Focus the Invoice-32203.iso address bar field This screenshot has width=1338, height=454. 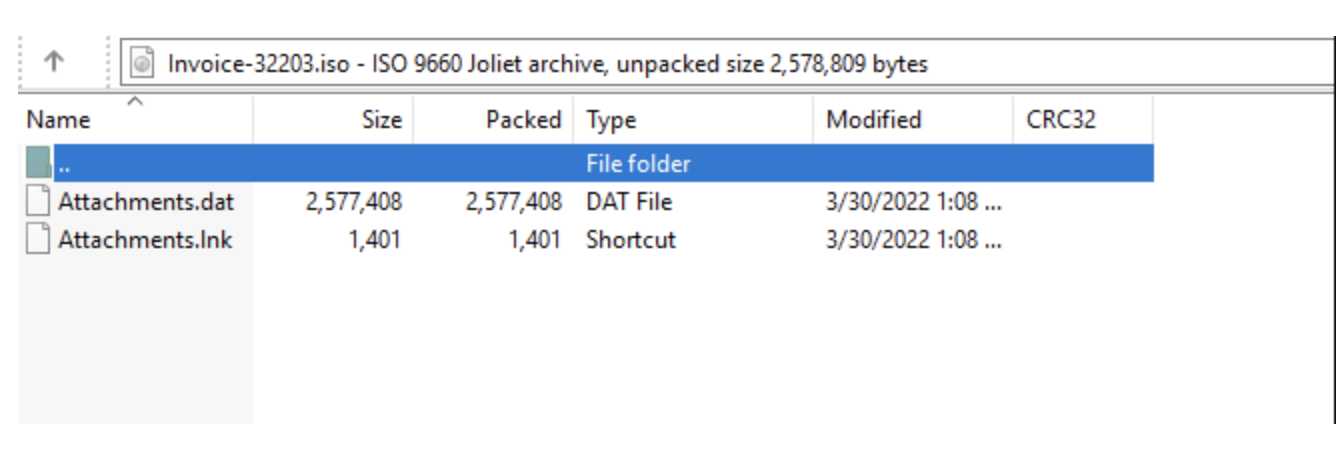(x=730, y=64)
